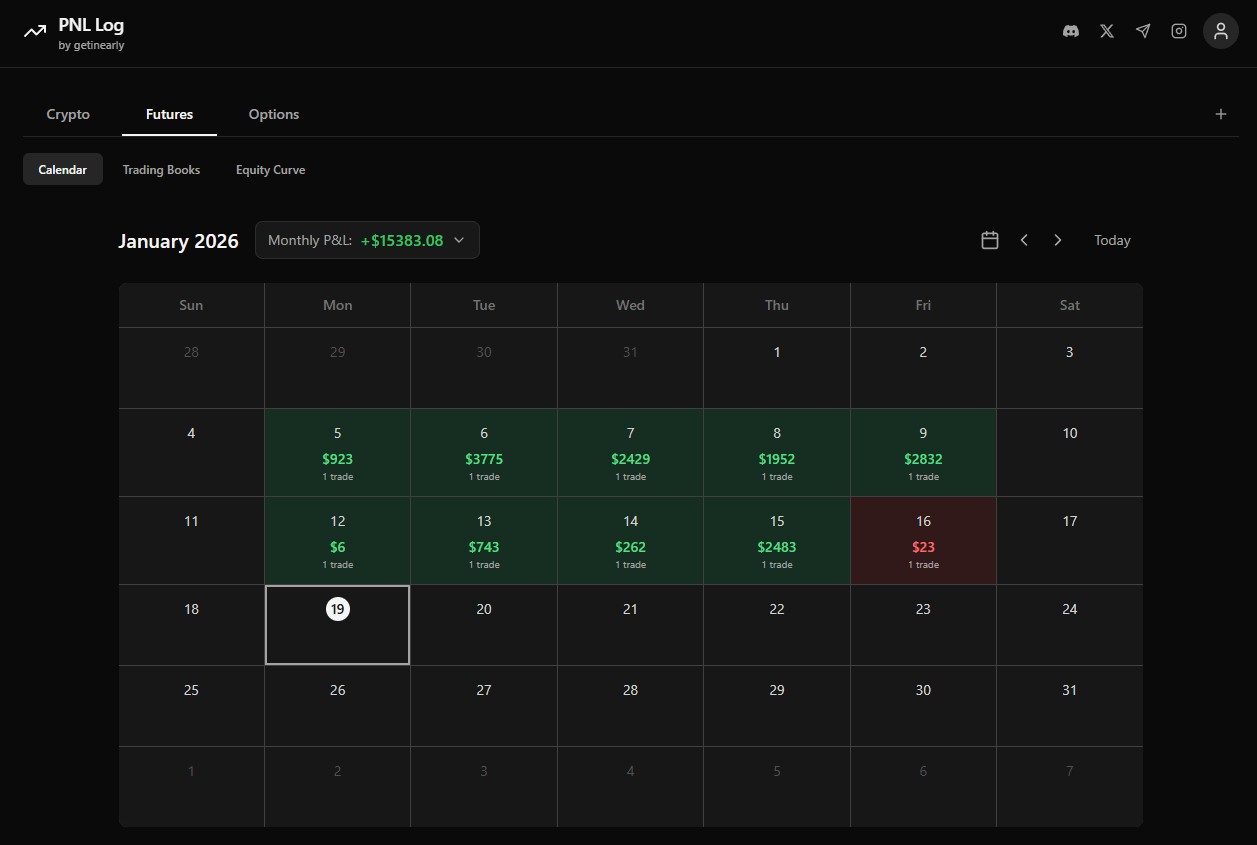This screenshot has width=1257, height=845.
Task: Click the PNL Log logo icon
Action: pos(35,31)
